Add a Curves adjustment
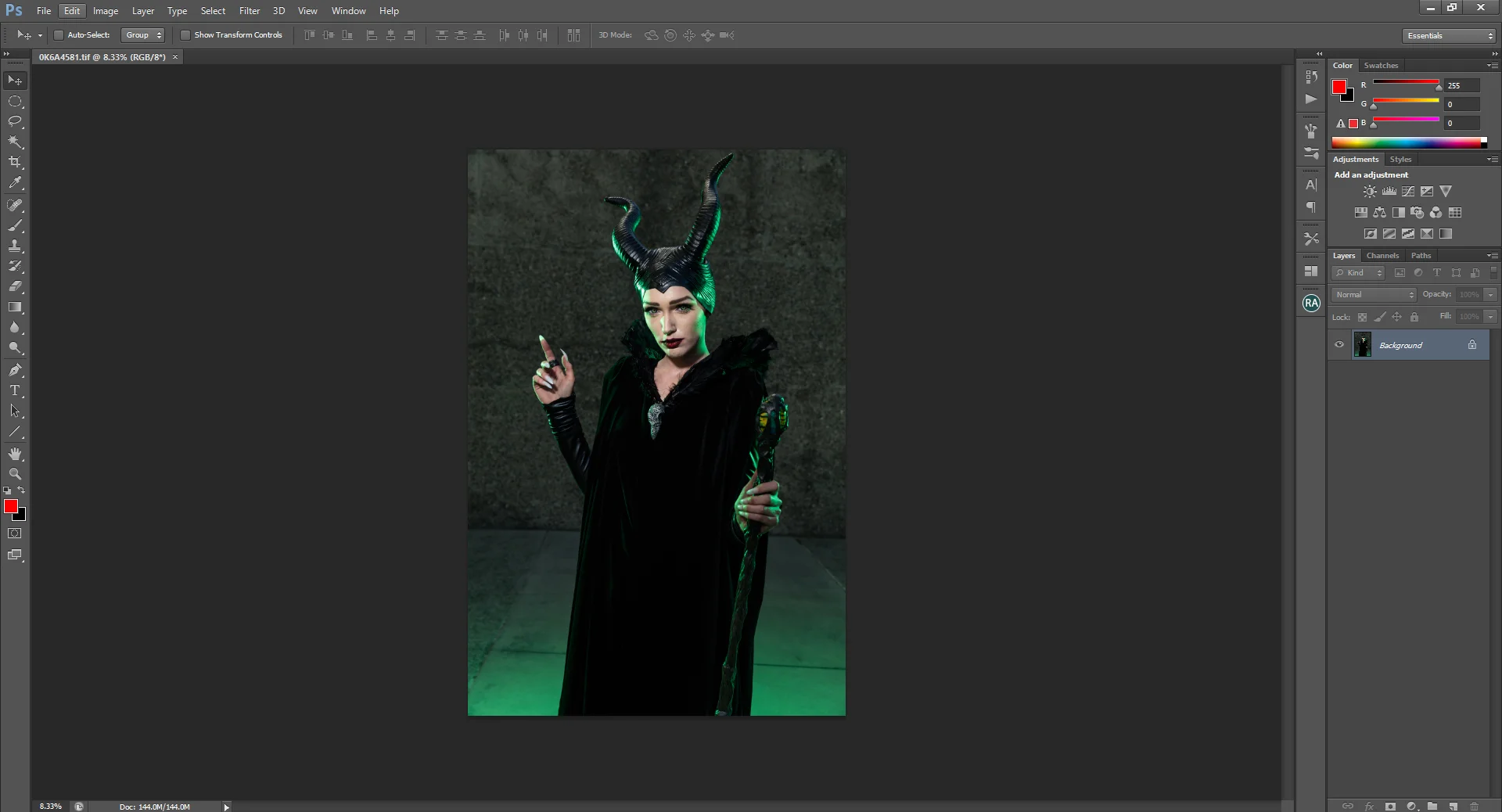Screen dimensions: 1502x812 [1408, 192]
